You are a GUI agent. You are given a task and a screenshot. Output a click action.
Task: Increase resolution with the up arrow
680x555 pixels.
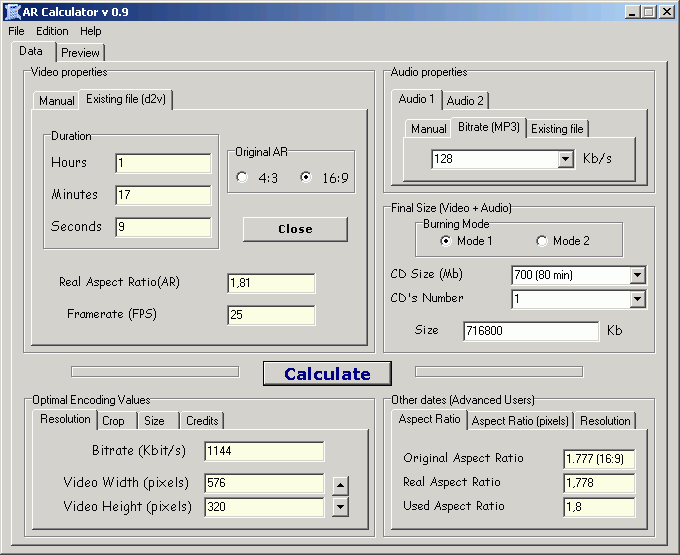[x=340, y=486]
